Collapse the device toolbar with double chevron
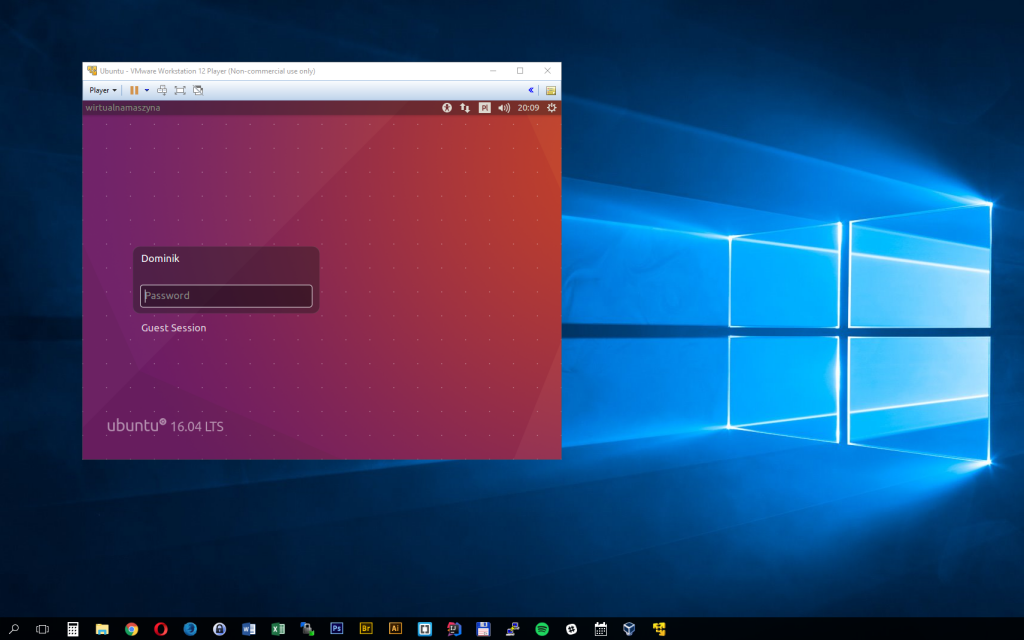This screenshot has width=1024, height=640. point(531,90)
